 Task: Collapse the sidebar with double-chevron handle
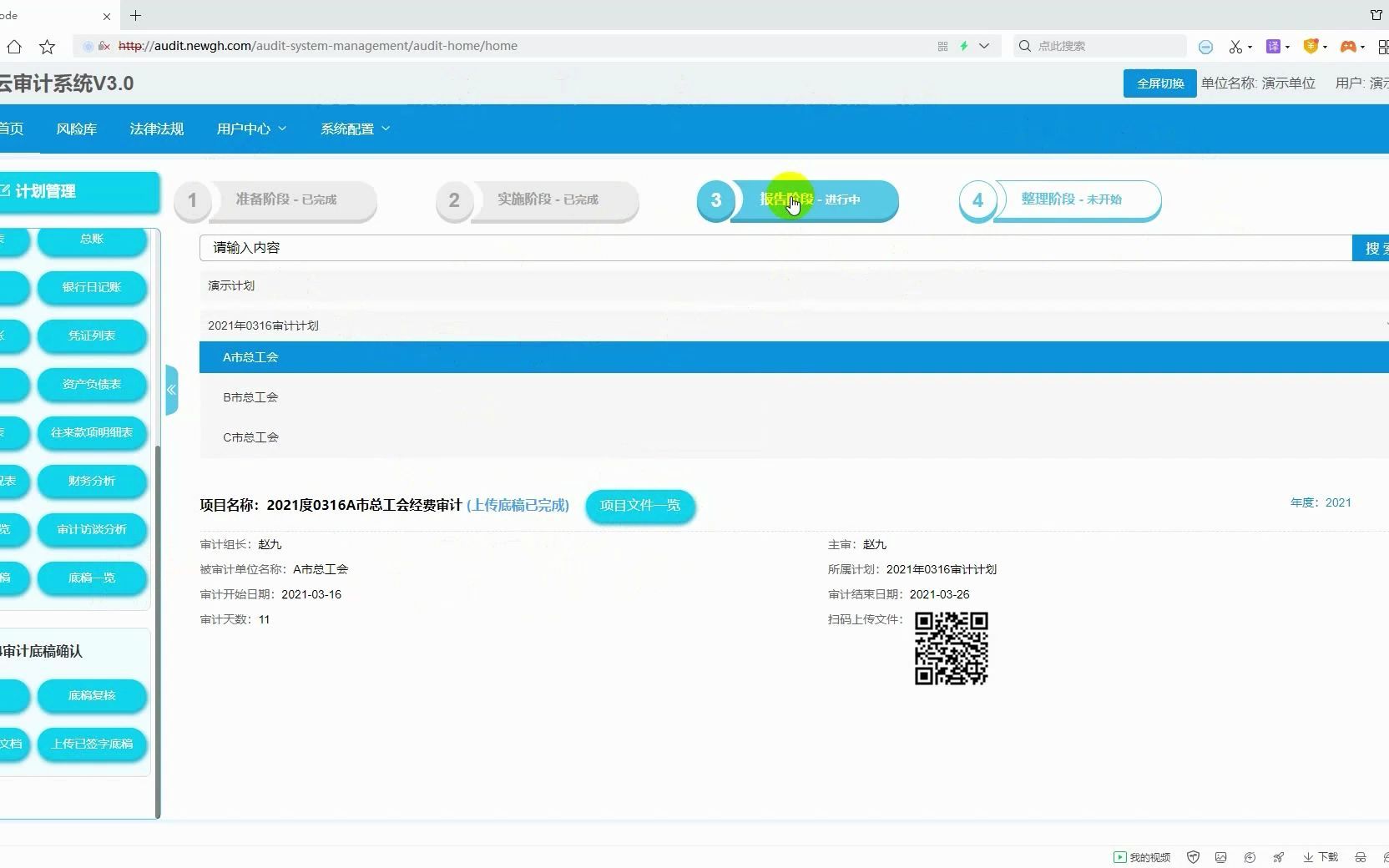(172, 390)
